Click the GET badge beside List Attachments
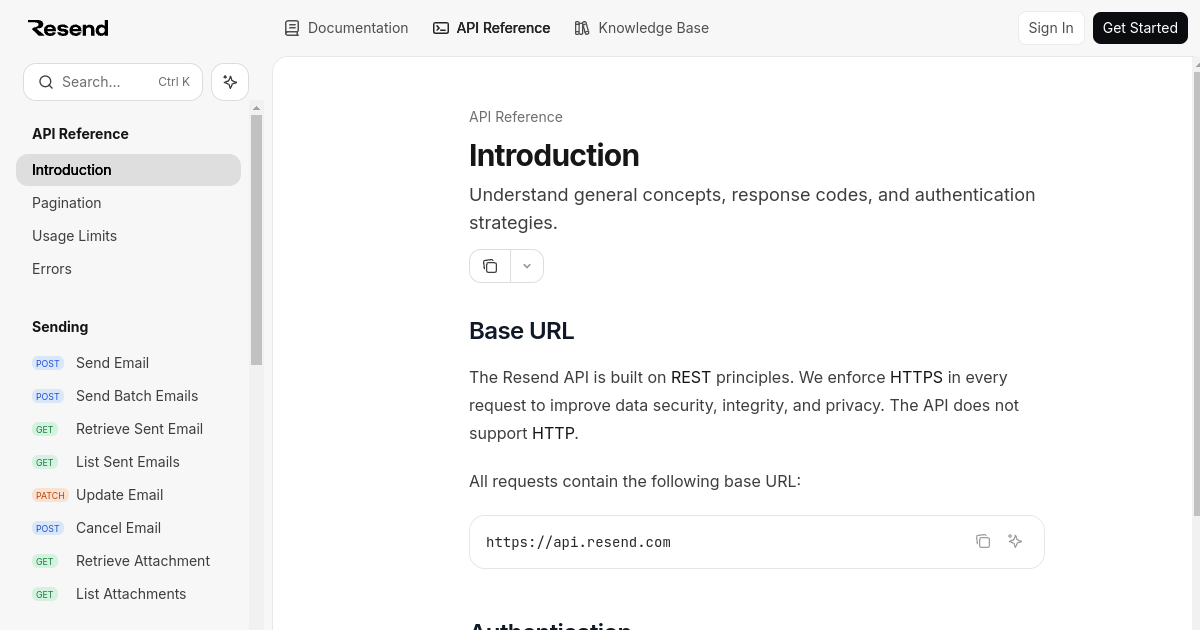This screenshot has height=630, width=1200. click(x=45, y=594)
